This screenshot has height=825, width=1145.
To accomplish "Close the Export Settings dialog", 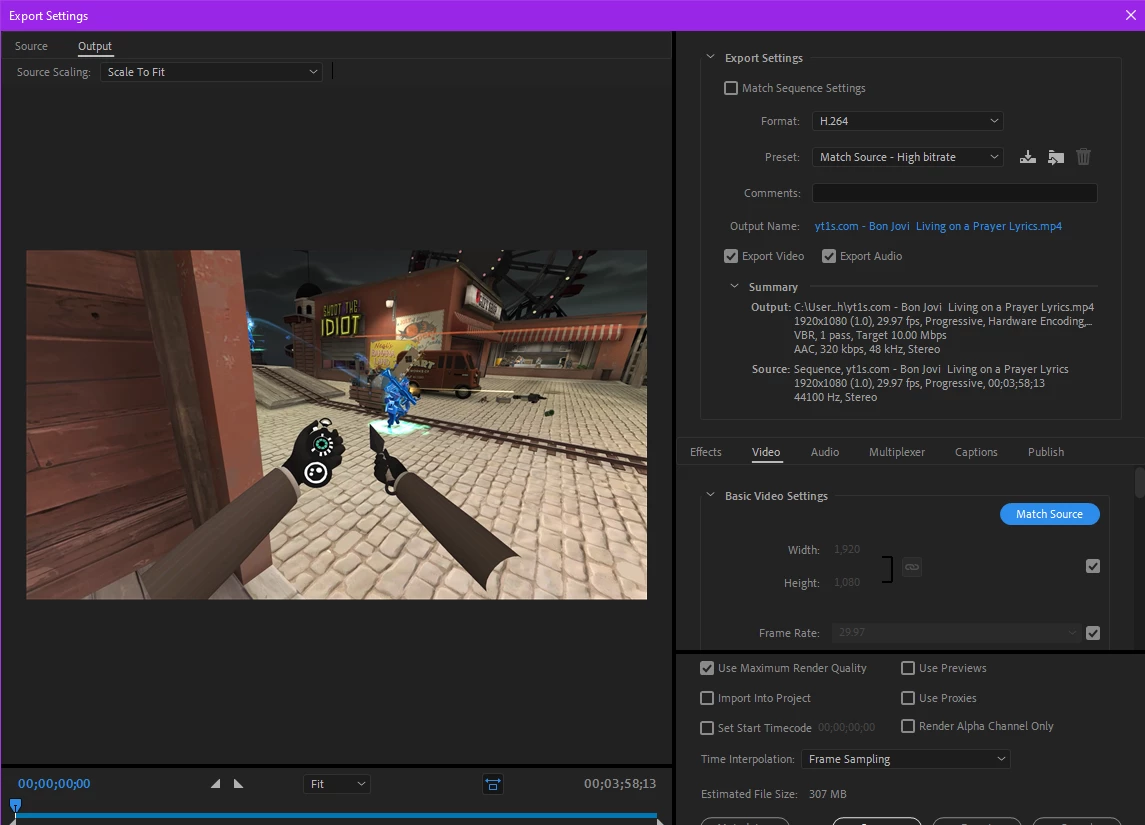I will (x=1130, y=15).
